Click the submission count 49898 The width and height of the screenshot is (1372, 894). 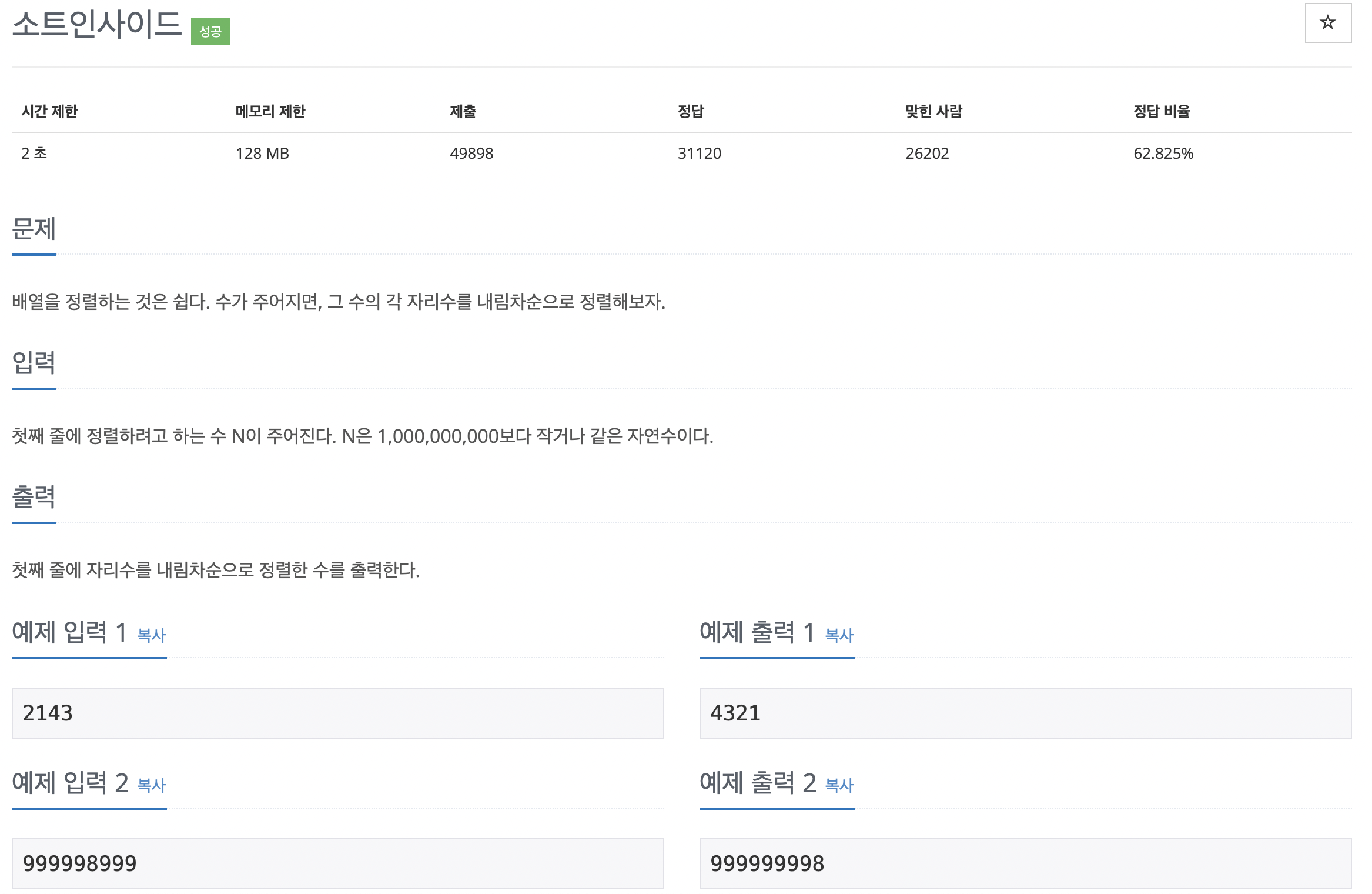click(x=471, y=154)
